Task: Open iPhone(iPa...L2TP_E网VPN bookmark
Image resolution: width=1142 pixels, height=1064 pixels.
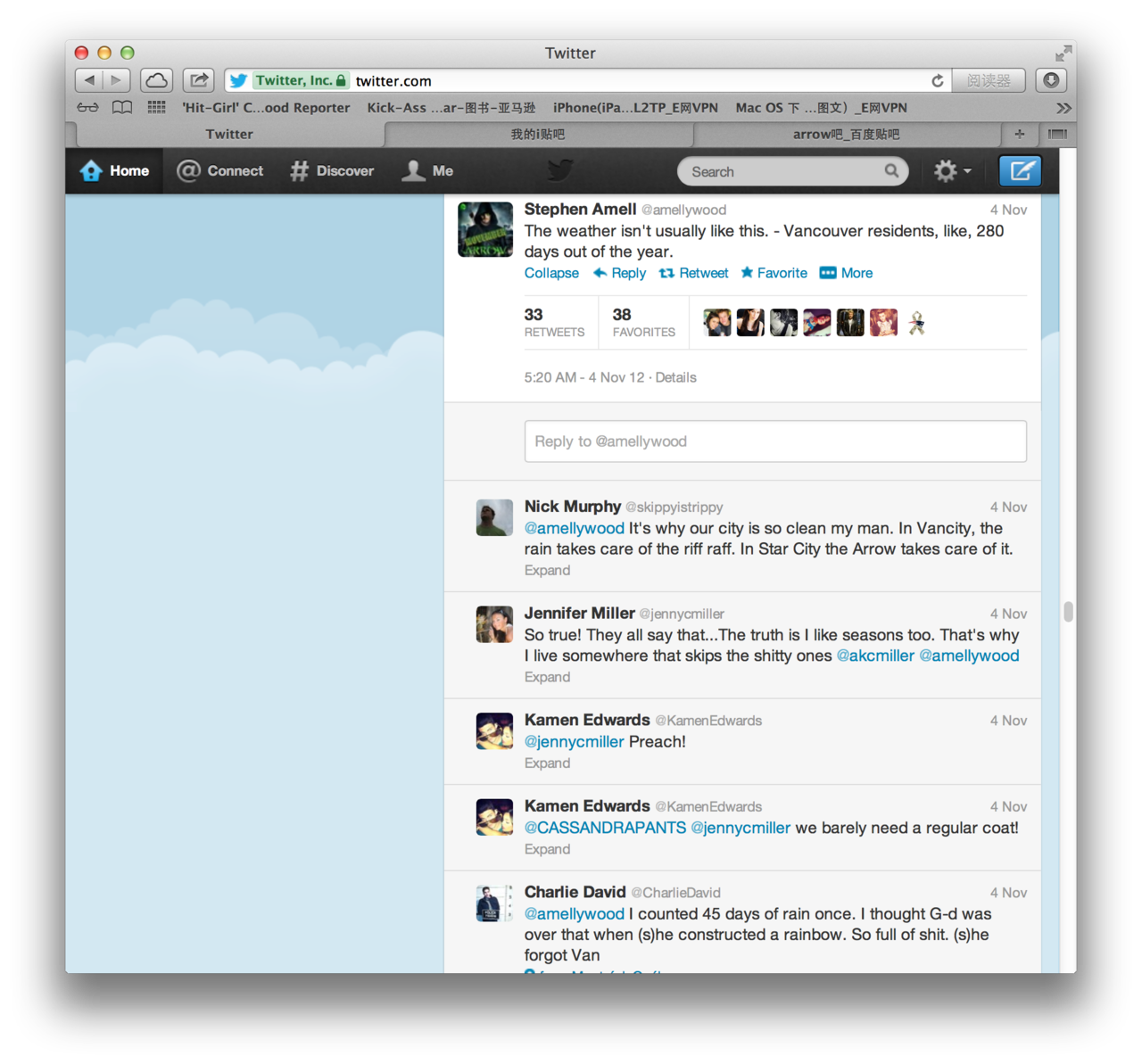Action: tap(635, 108)
